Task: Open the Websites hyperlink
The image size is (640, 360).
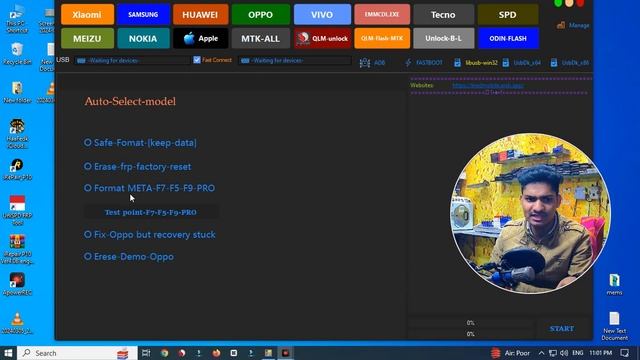Action: click(488, 86)
